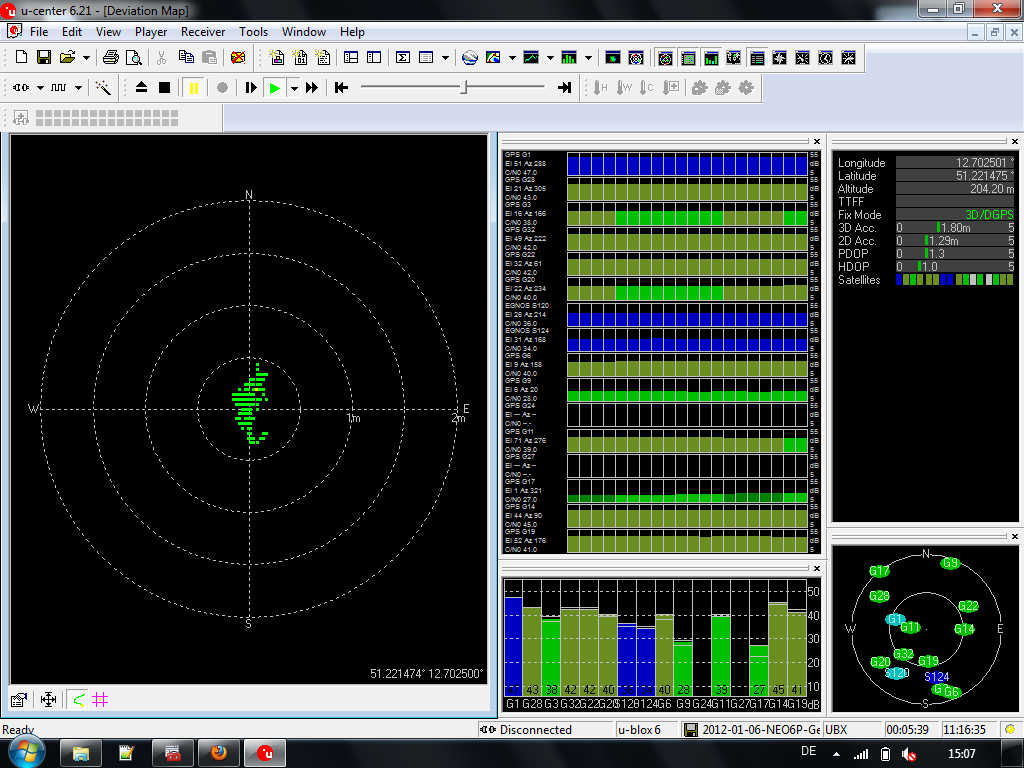Expand the Open file dropdown arrow
This screenshot has height=768, width=1024.
tap(86, 58)
